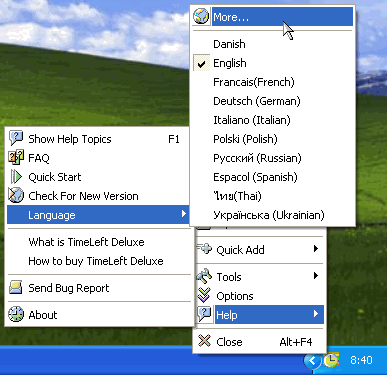Click the About clock icon
This screenshot has height=375, width=387.
click(x=16, y=314)
